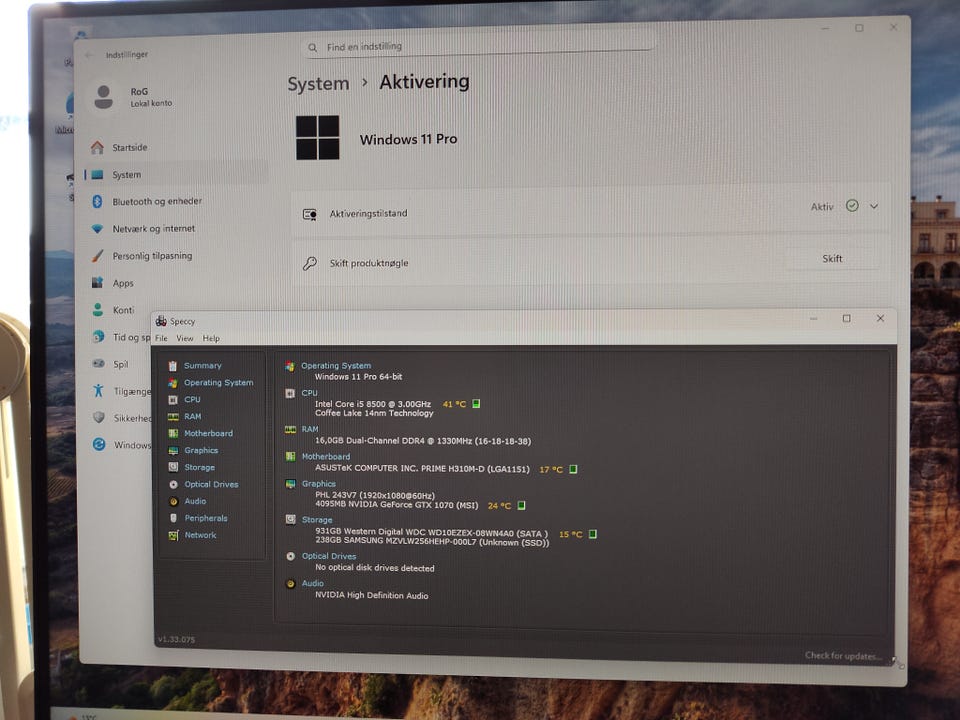Click the CPU heading in Speccy summary

click(309, 393)
